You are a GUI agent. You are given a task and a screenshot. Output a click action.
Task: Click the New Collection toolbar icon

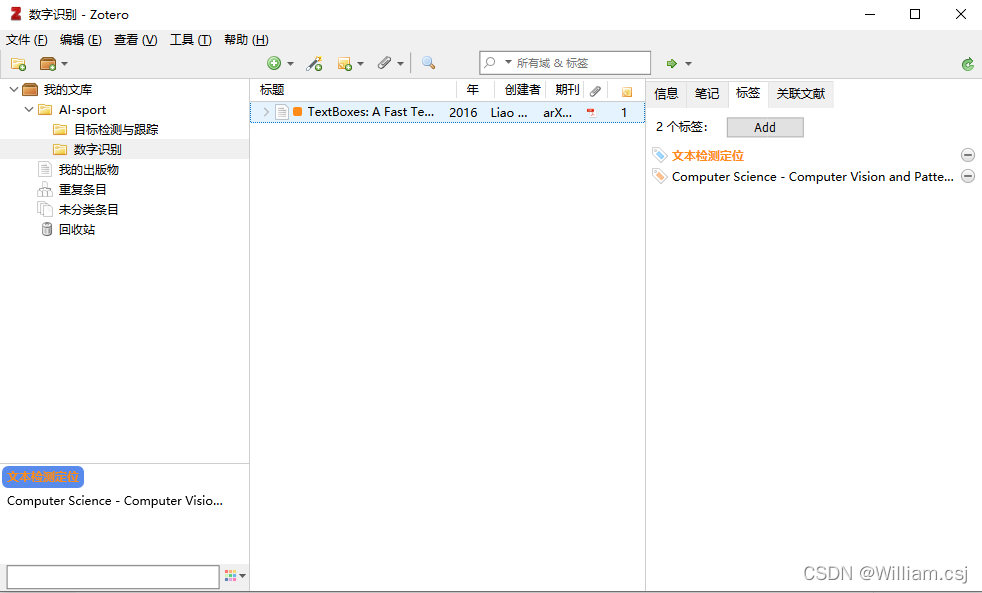point(18,64)
